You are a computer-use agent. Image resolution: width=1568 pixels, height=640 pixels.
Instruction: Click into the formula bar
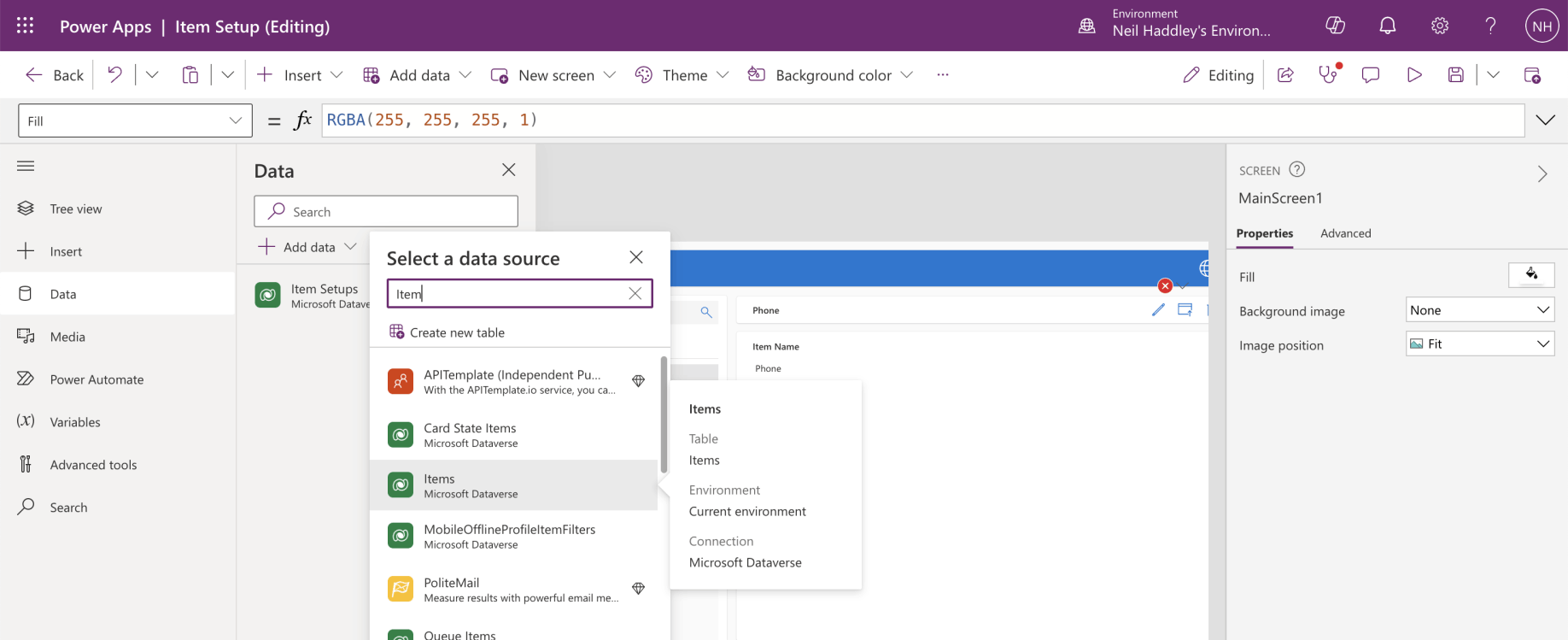pyautogui.click(x=922, y=120)
